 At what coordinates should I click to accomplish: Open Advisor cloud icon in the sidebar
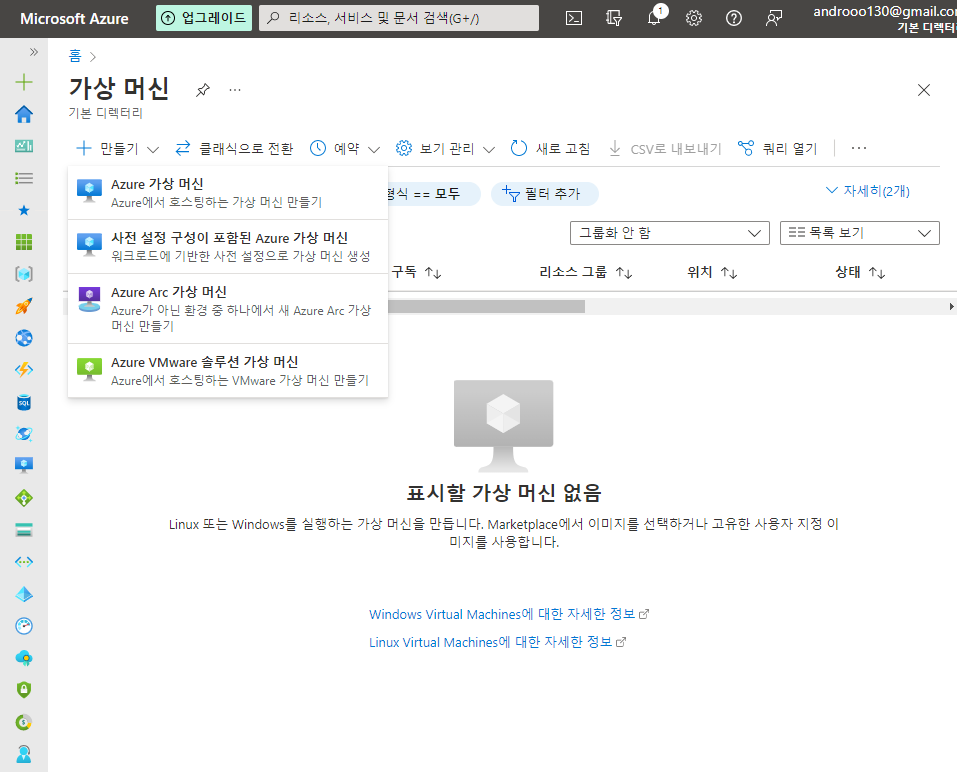24,658
